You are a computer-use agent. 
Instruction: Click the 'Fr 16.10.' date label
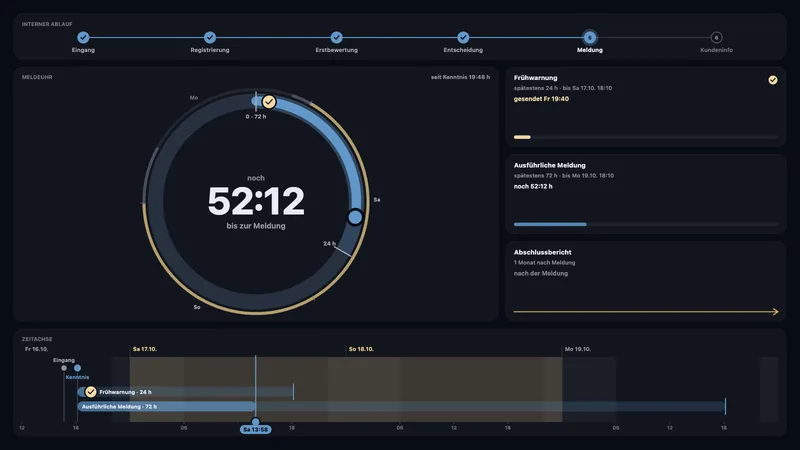coord(36,349)
